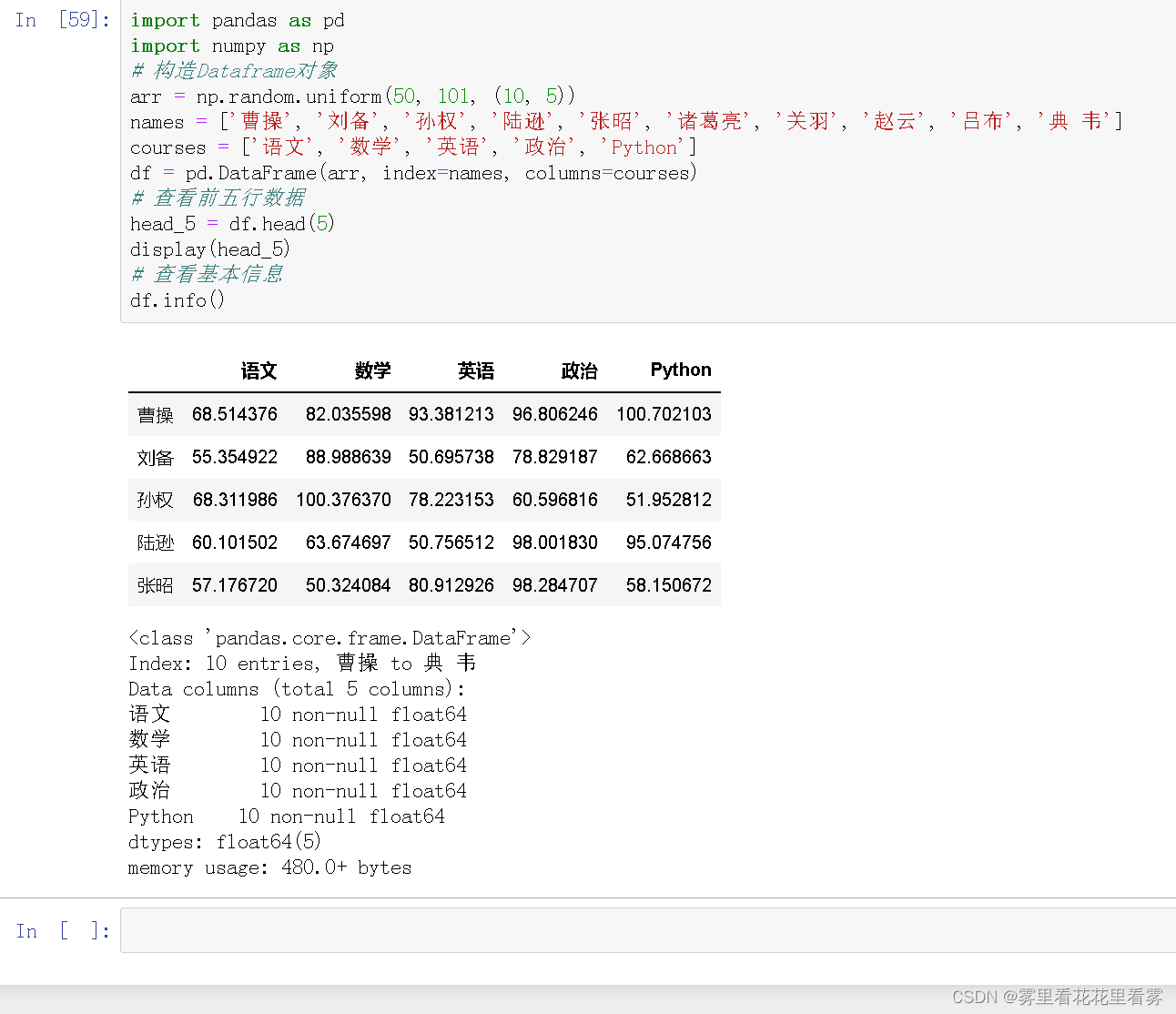
Task: Click the 张昭 row index label
Action: tap(155, 585)
